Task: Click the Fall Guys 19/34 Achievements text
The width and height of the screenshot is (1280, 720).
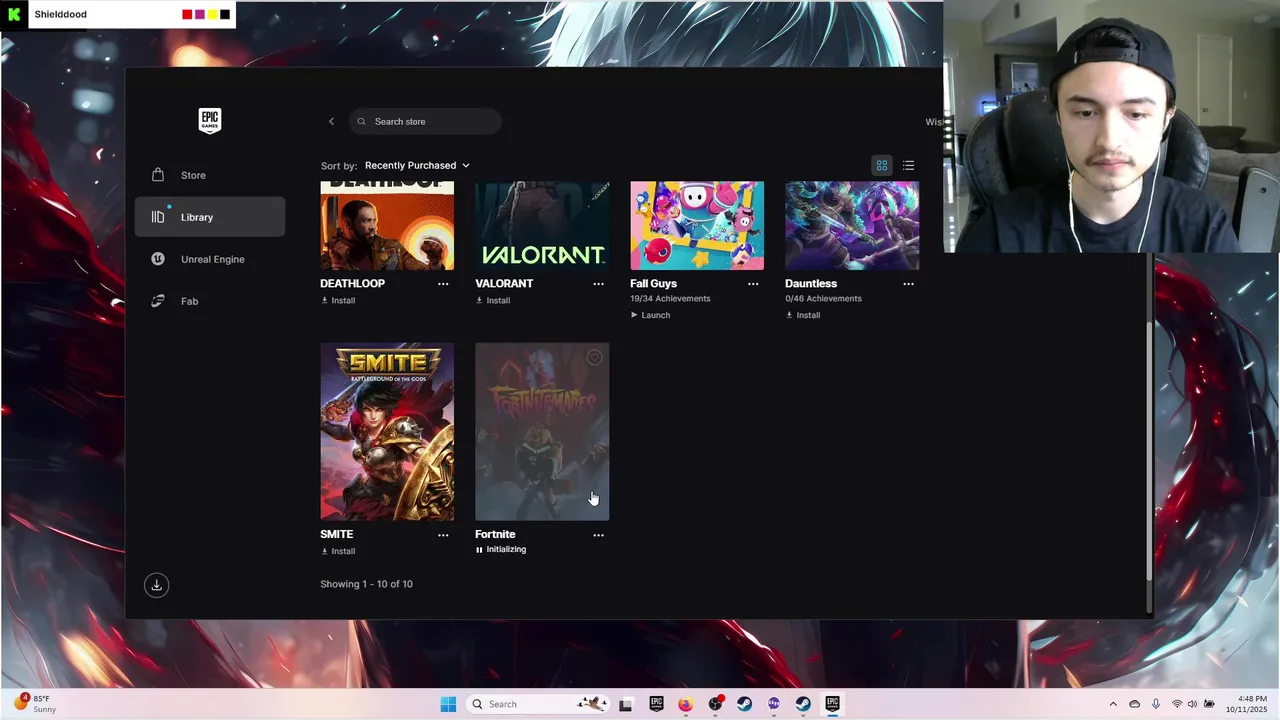Action: (670, 299)
